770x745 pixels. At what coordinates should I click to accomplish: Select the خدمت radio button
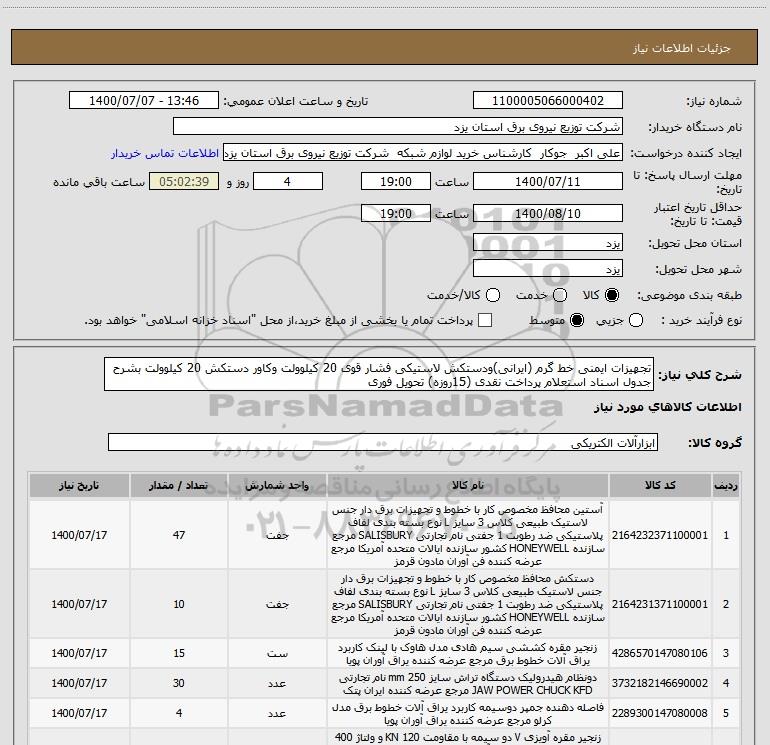pos(560,295)
